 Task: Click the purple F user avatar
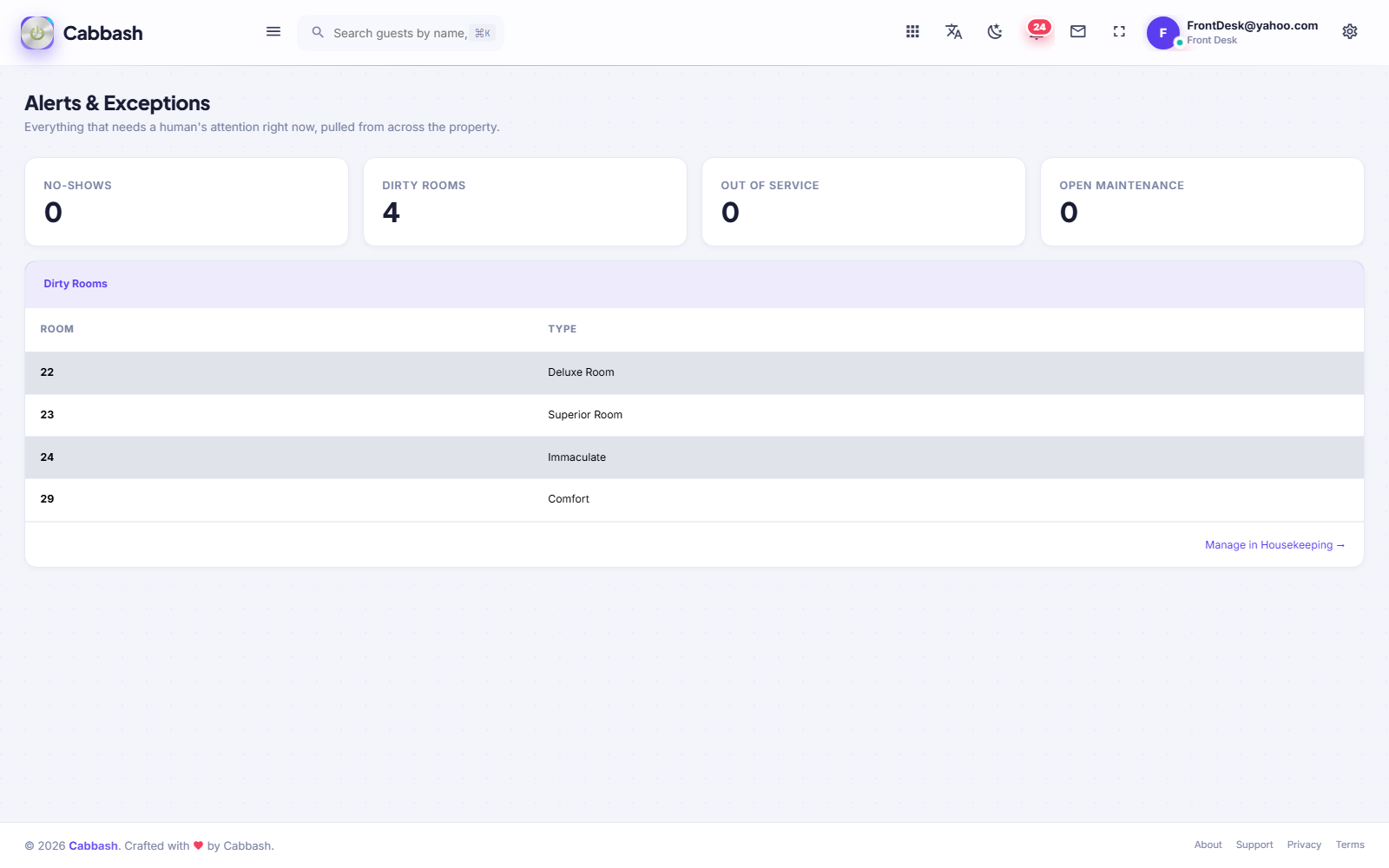point(1163,33)
